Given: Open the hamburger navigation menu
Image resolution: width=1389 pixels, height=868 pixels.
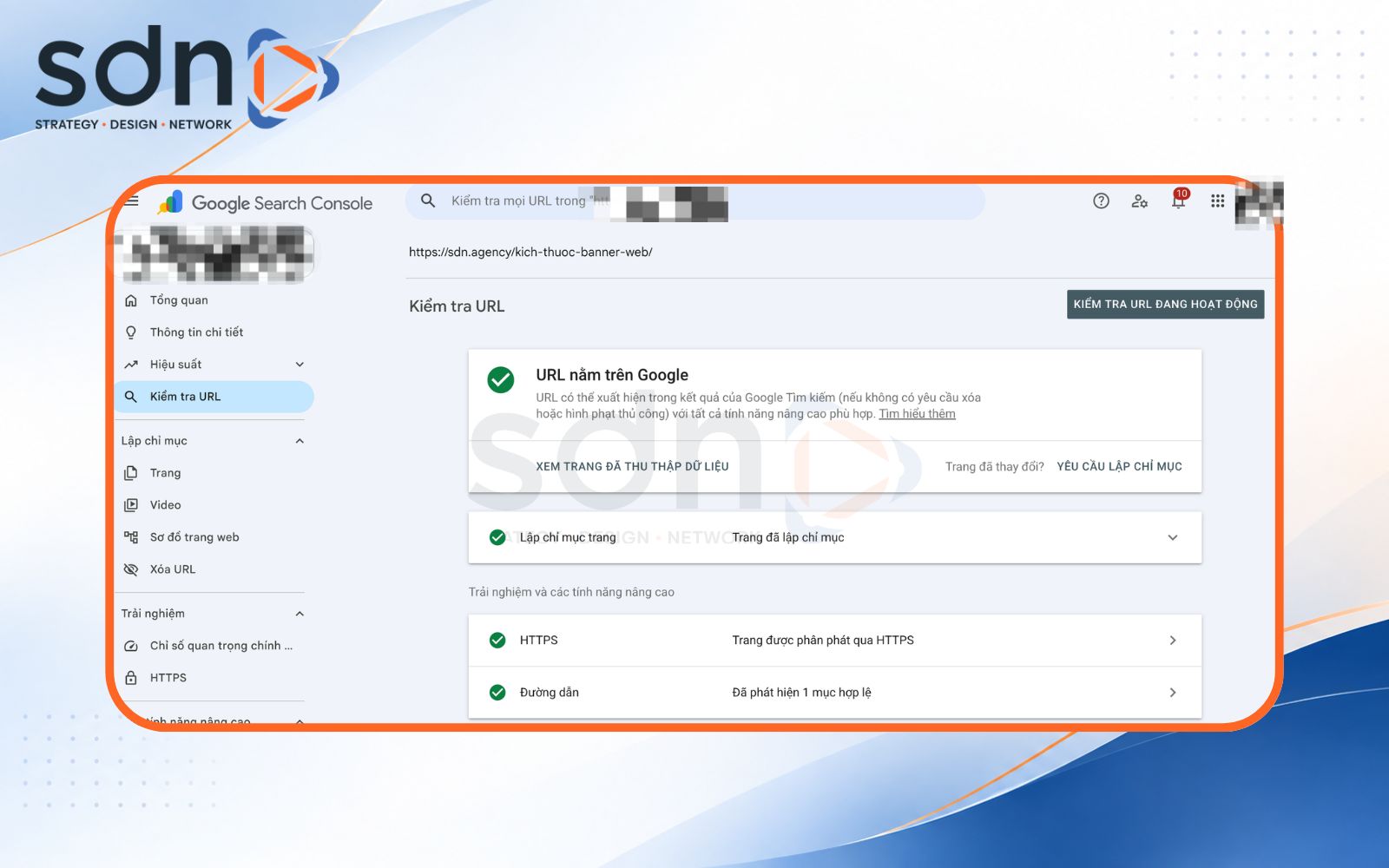Looking at the screenshot, I should pos(131,201).
